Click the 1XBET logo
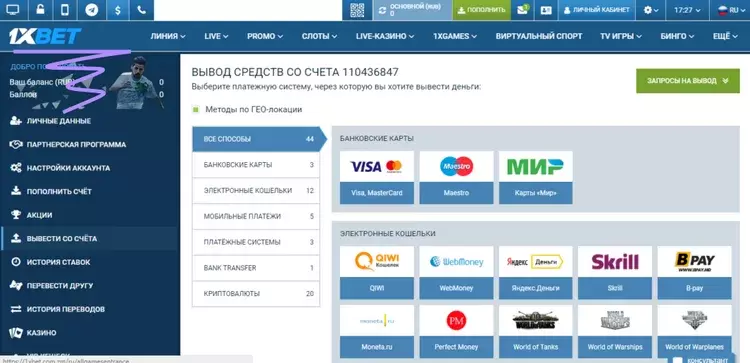The height and width of the screenshot is (363, 750). 44,36
